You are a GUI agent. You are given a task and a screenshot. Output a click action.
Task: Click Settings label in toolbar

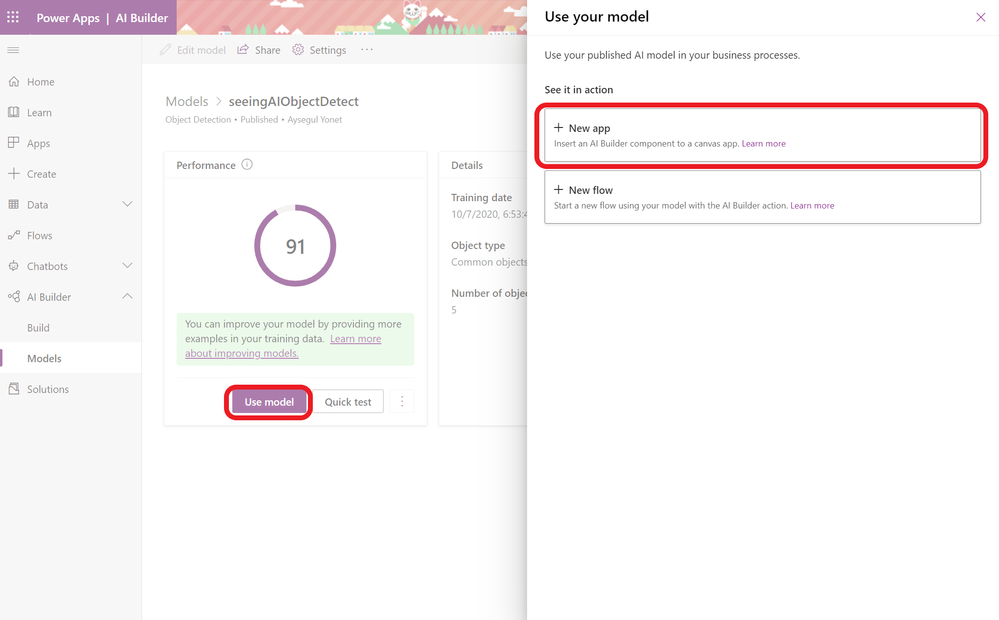coord(327,50)
